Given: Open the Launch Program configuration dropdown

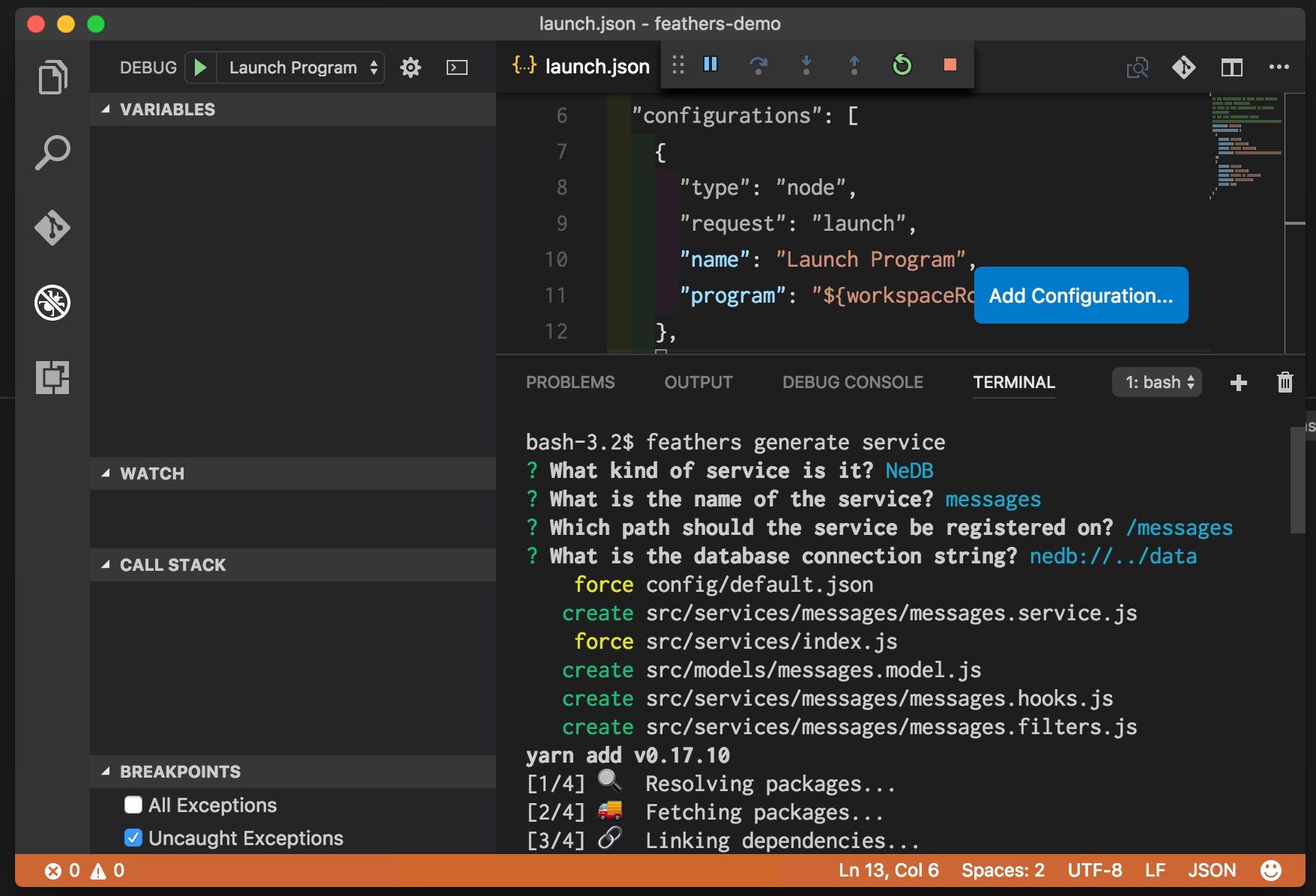Looking at the screenshot, I should pyautogui.click(x=301, y=67).
